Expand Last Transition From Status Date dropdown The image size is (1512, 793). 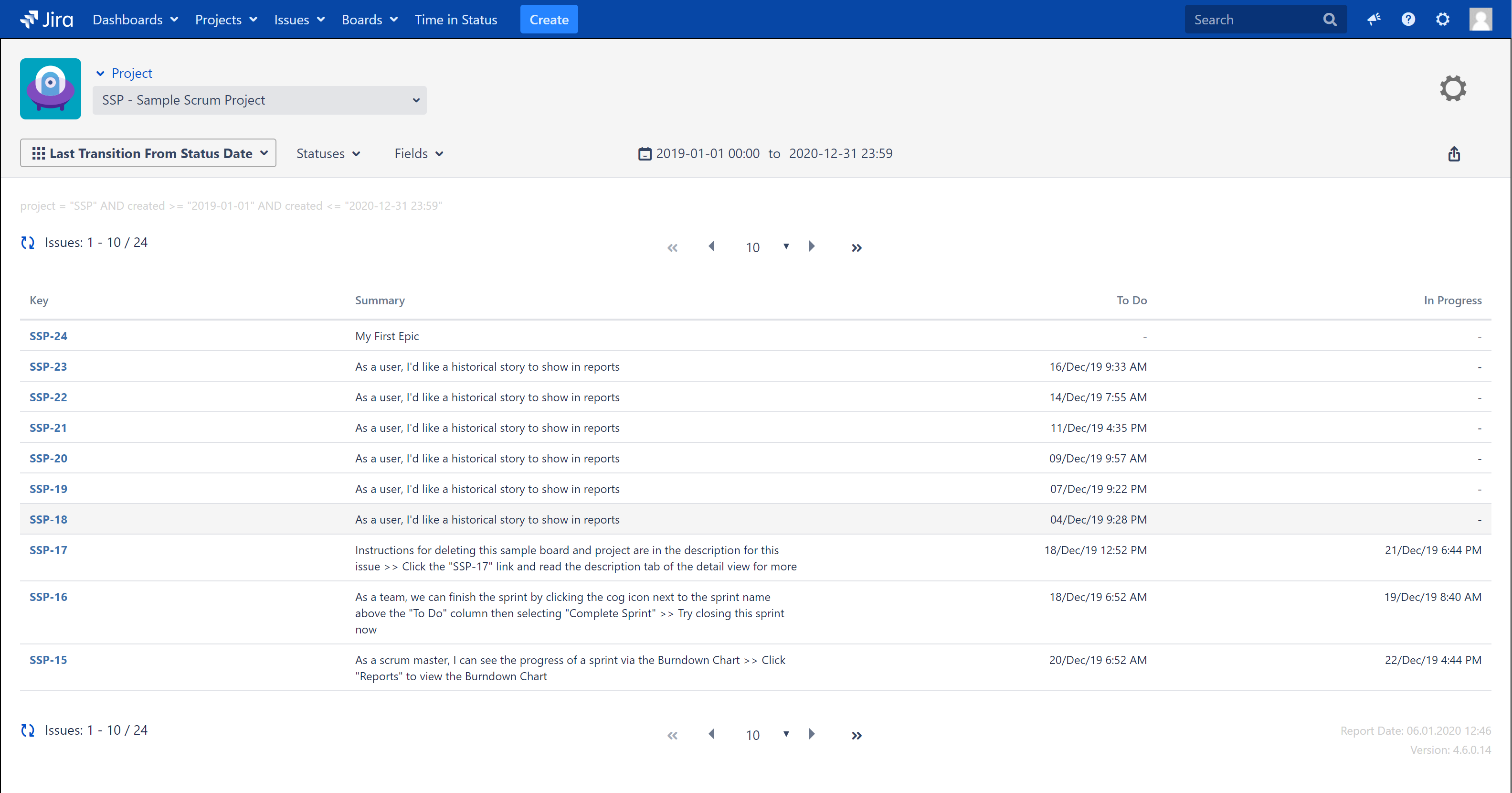pyautogui.click(x=148, y=153)
